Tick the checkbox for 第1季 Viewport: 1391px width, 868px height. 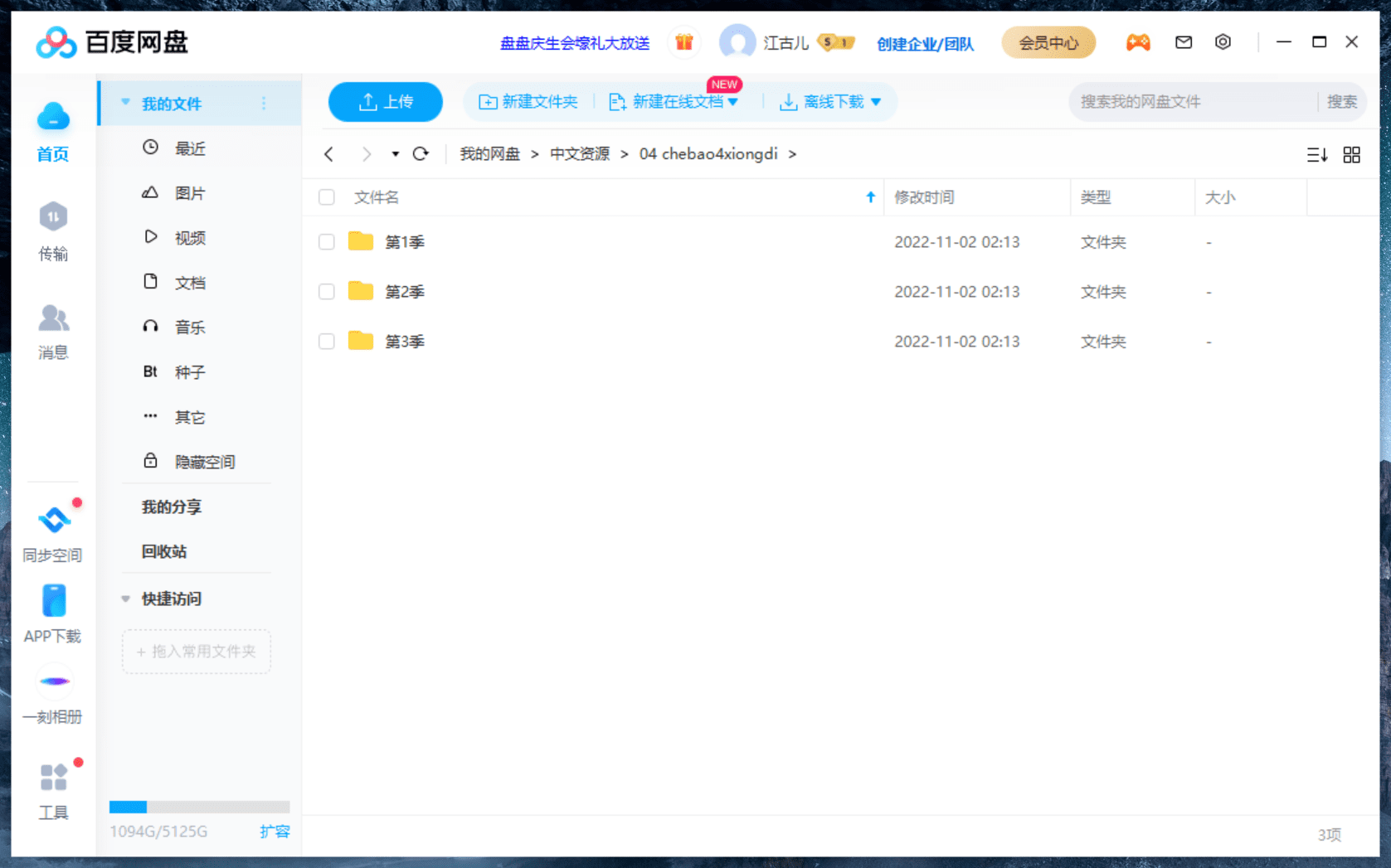click(x=327, y=242)
